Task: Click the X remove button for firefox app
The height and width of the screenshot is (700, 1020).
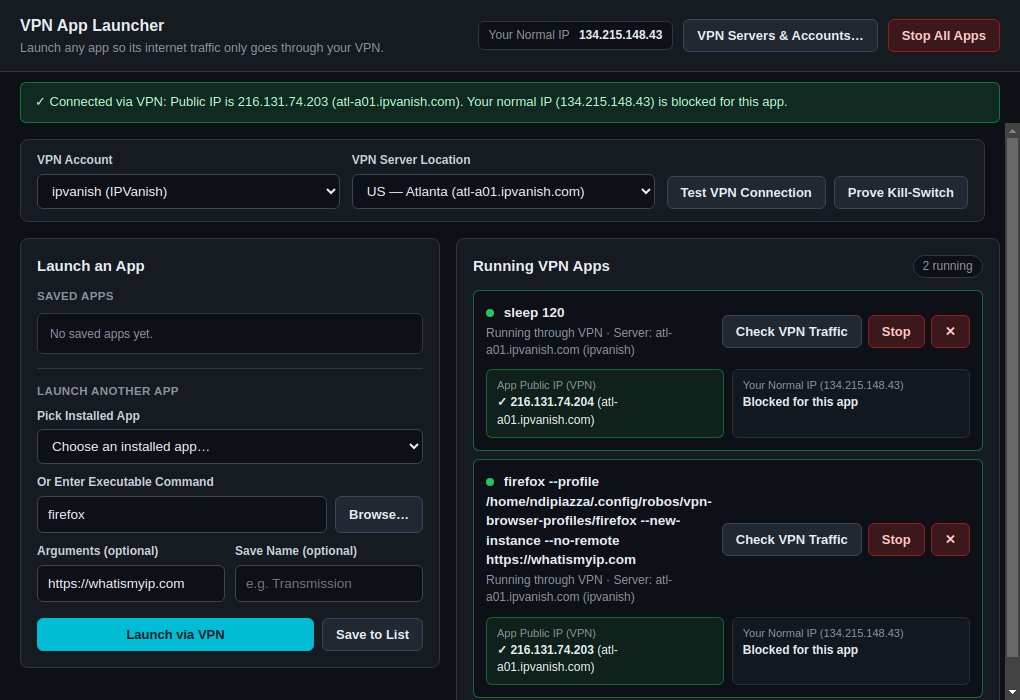Action: pos(950,539)
